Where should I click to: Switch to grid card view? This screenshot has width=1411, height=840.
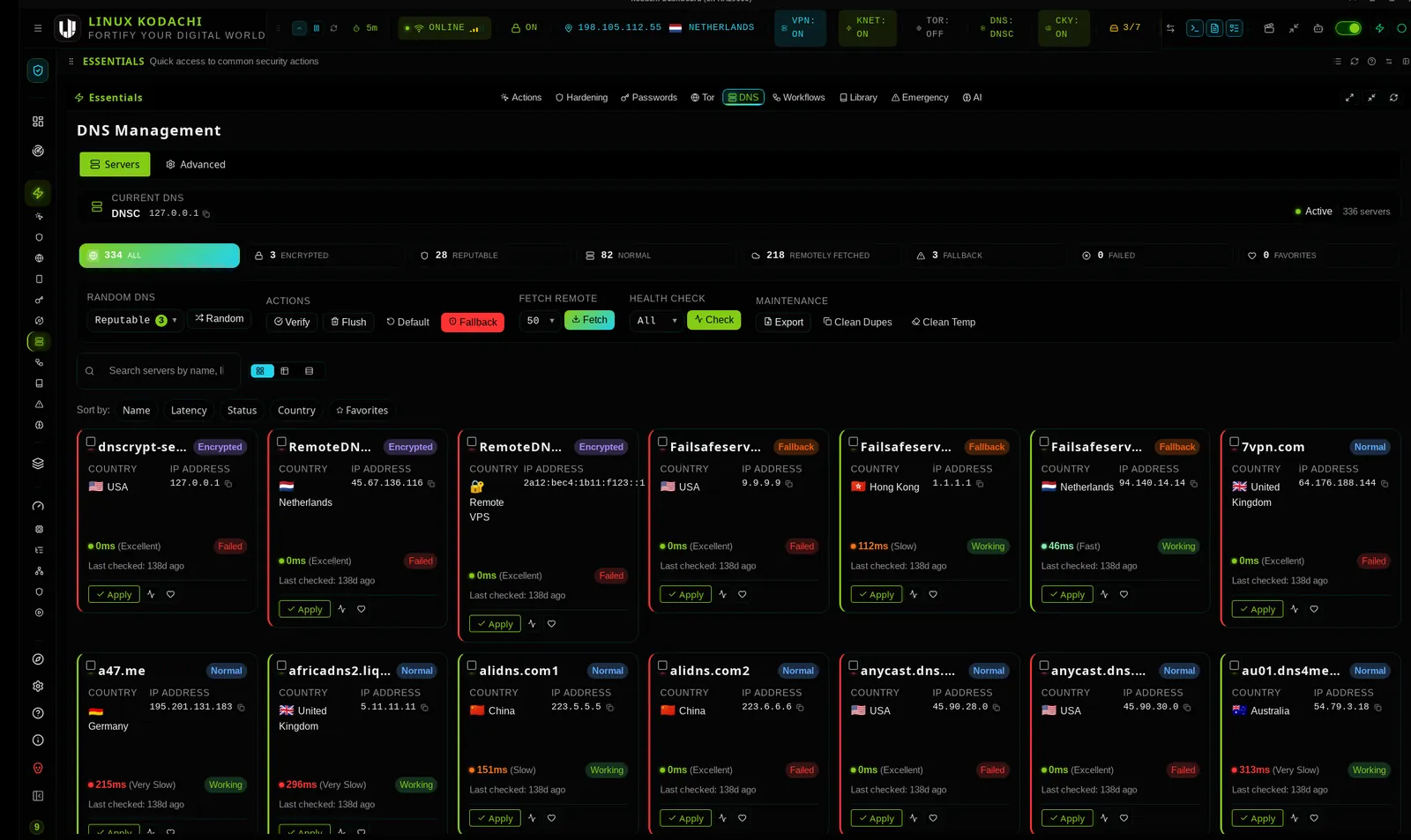pyautogui.click(x=262, y=371)
